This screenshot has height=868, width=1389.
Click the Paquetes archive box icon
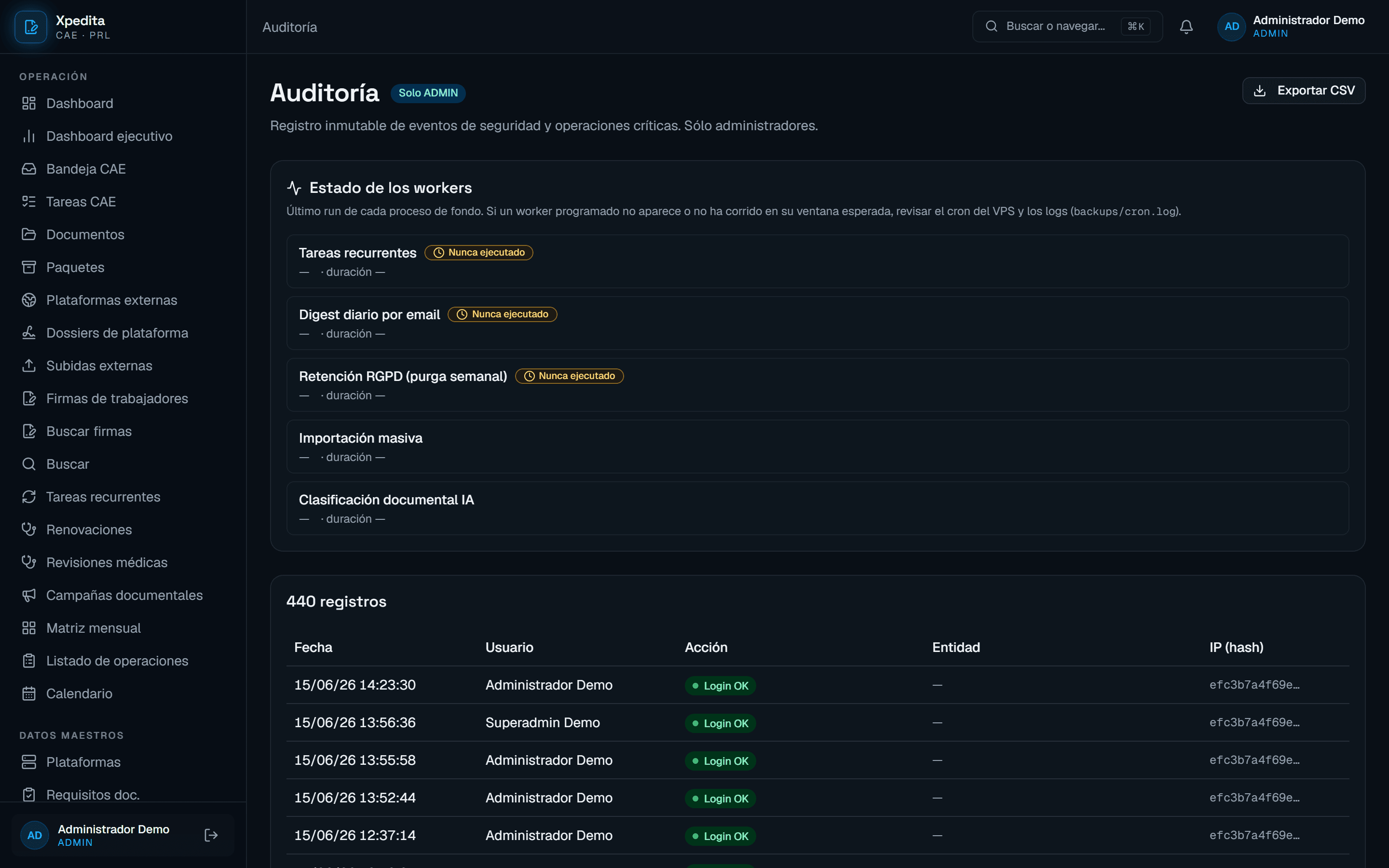29,267
